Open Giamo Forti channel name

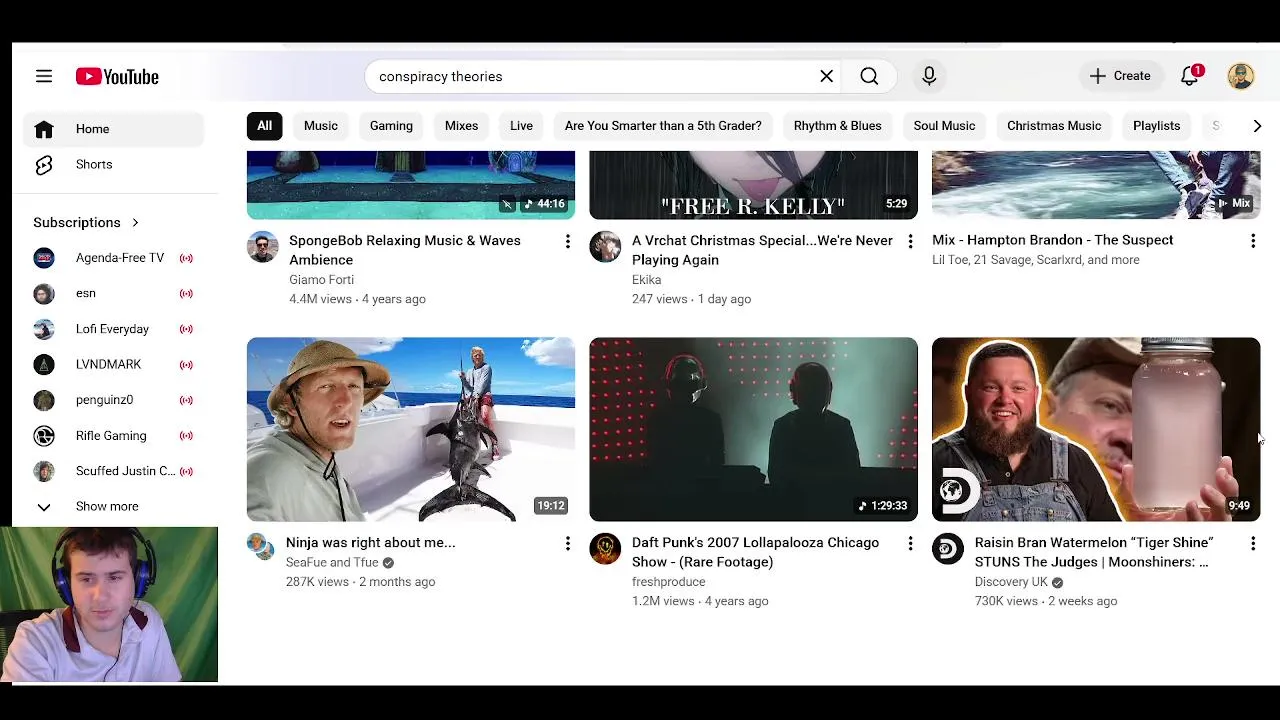(321, 280)
